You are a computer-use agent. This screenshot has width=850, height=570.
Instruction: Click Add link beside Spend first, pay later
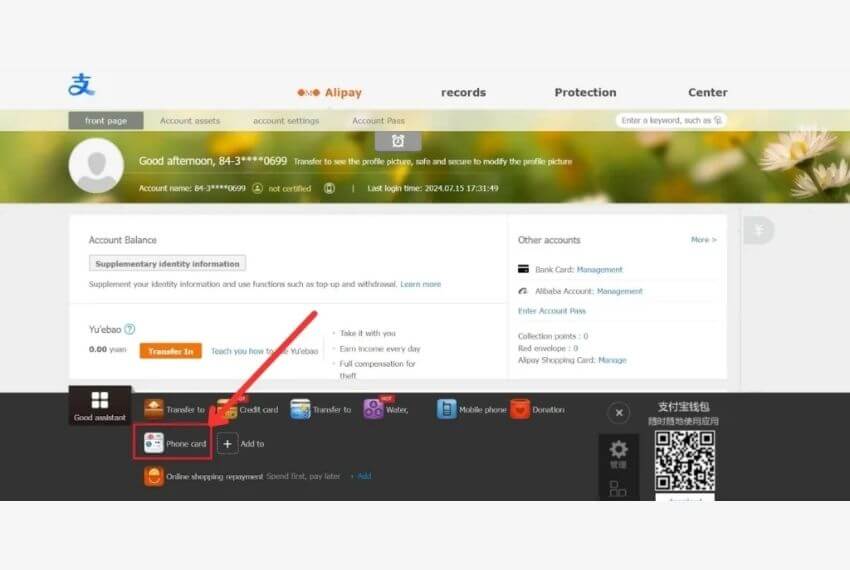(x=364, y=476)
